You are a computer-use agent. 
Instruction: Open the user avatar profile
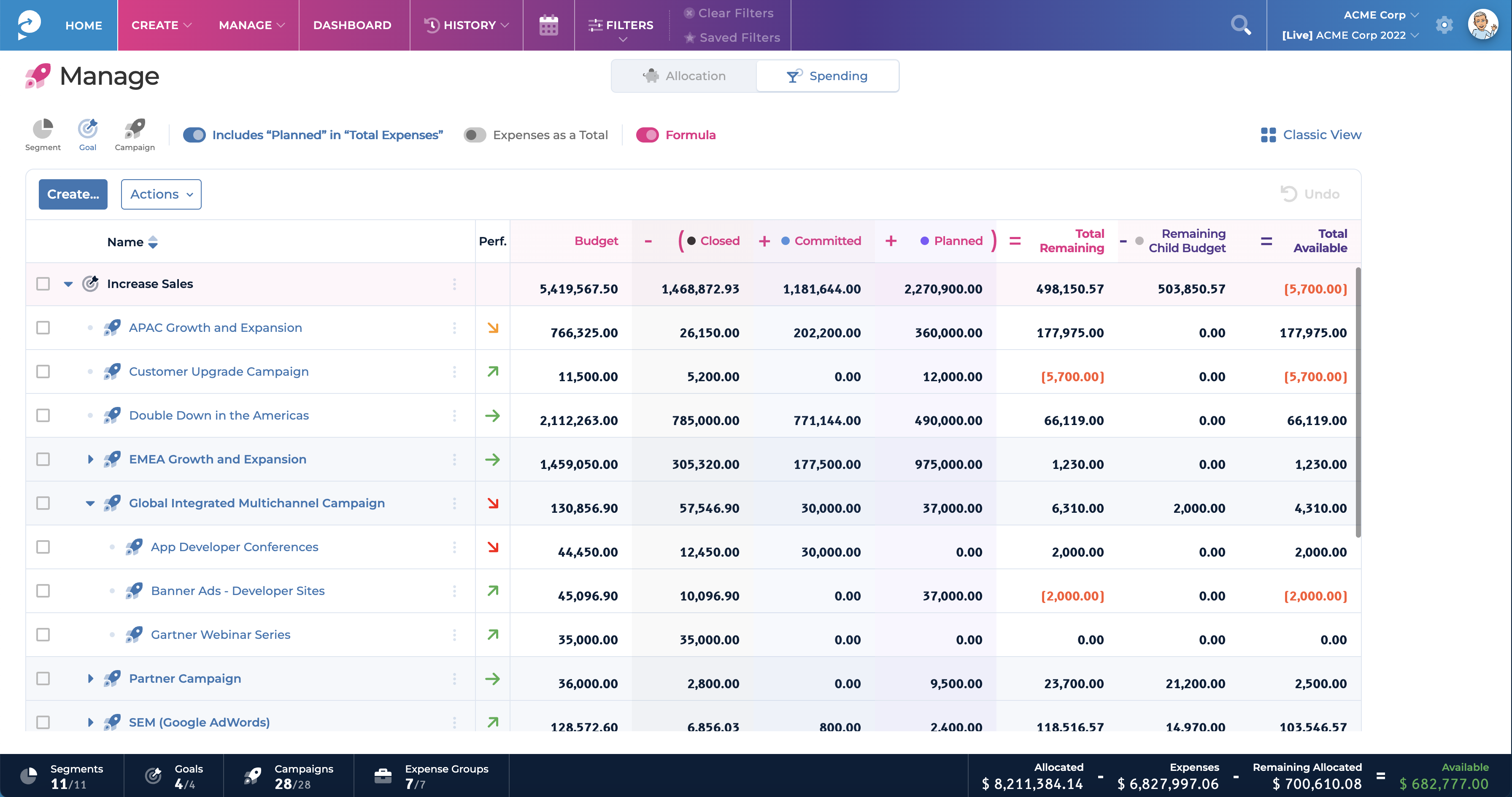click(1482, 24)
